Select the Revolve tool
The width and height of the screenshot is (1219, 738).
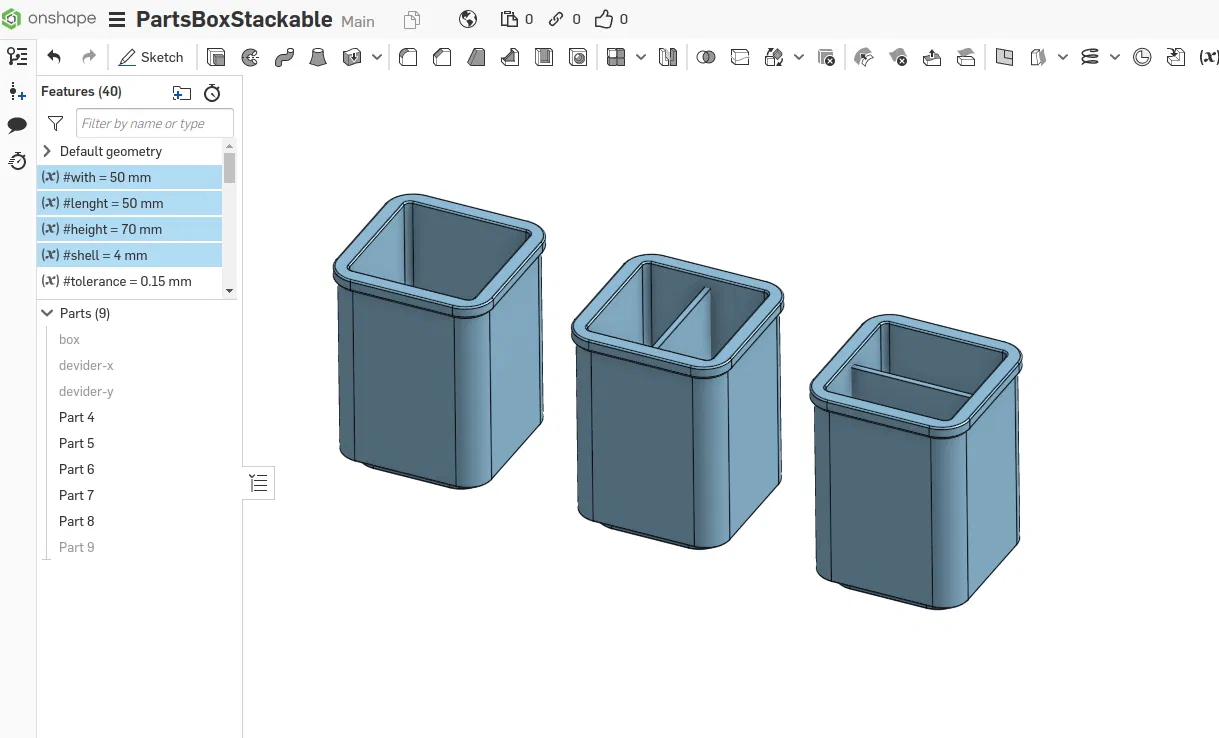250,57
